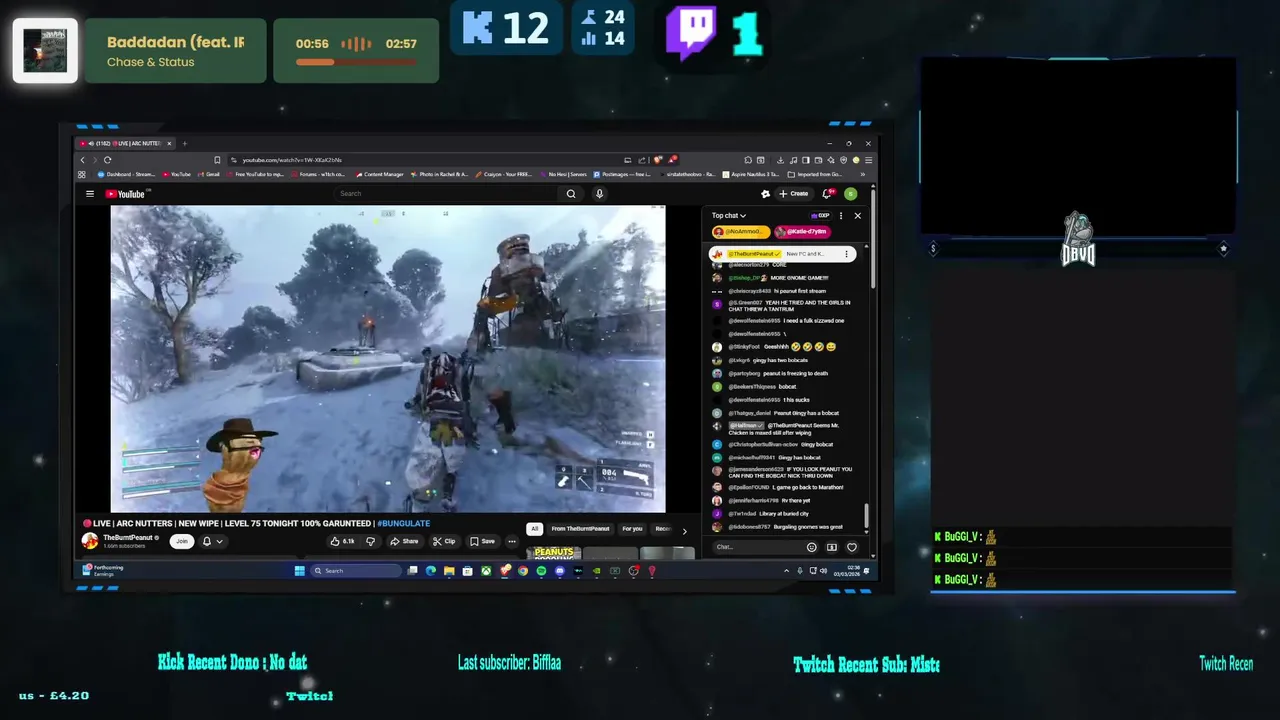This screenshot has width=1280, height=720.
Task: Click the Windows taskbar search box
Action: pyautogui.click(x=357, y=571)
